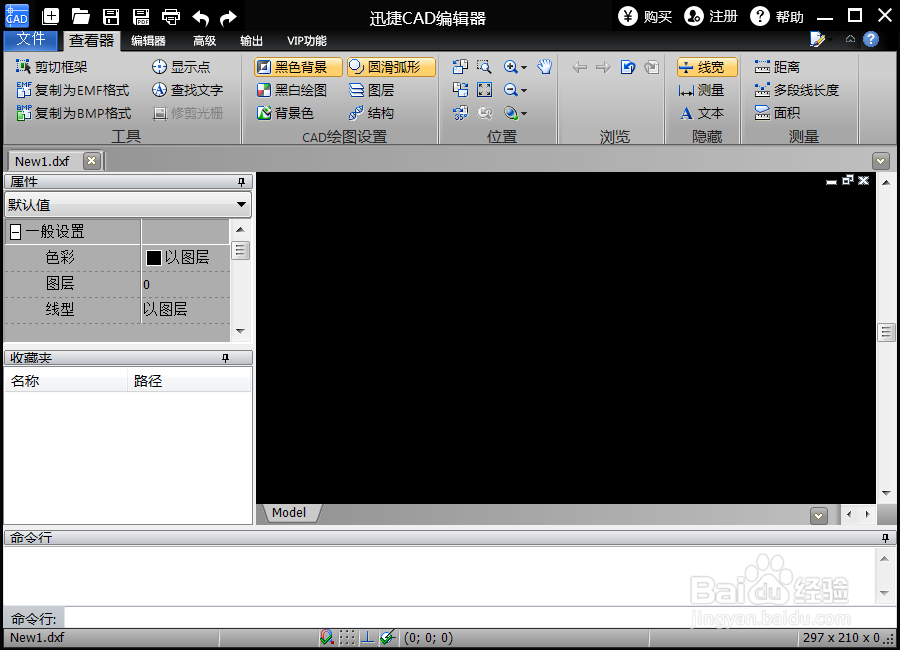
Task: Select the hand pan tool
Action: coord(545,67)
